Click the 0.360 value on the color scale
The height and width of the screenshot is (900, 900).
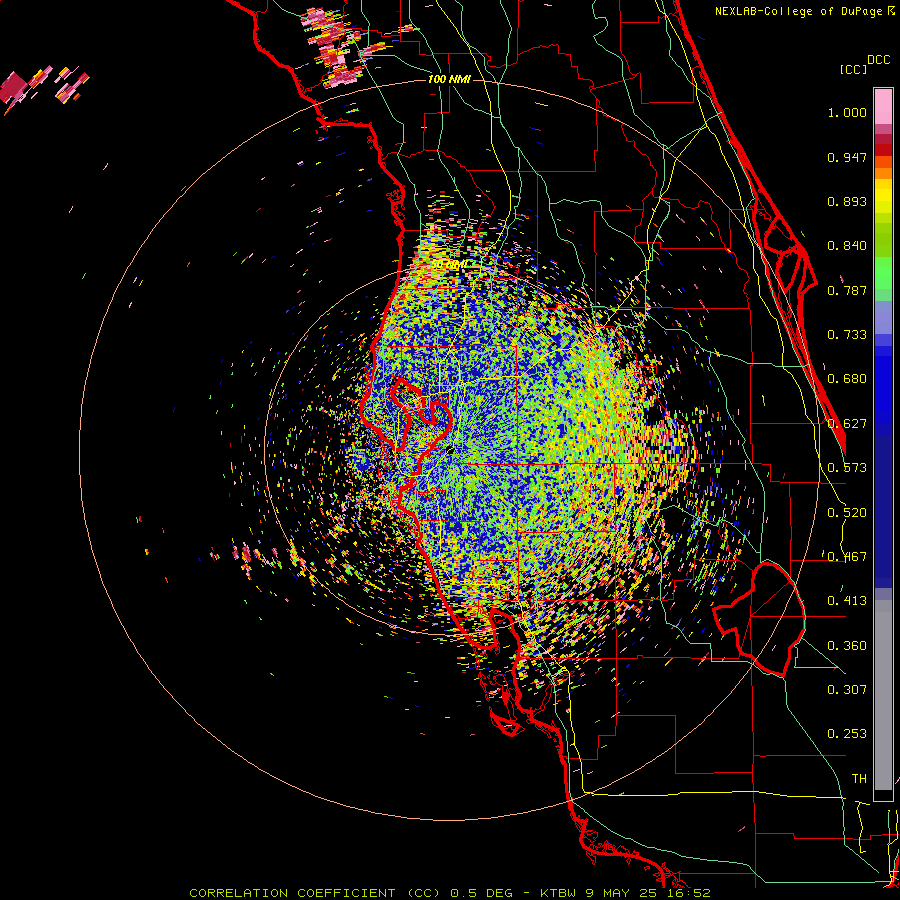[847, 646]
